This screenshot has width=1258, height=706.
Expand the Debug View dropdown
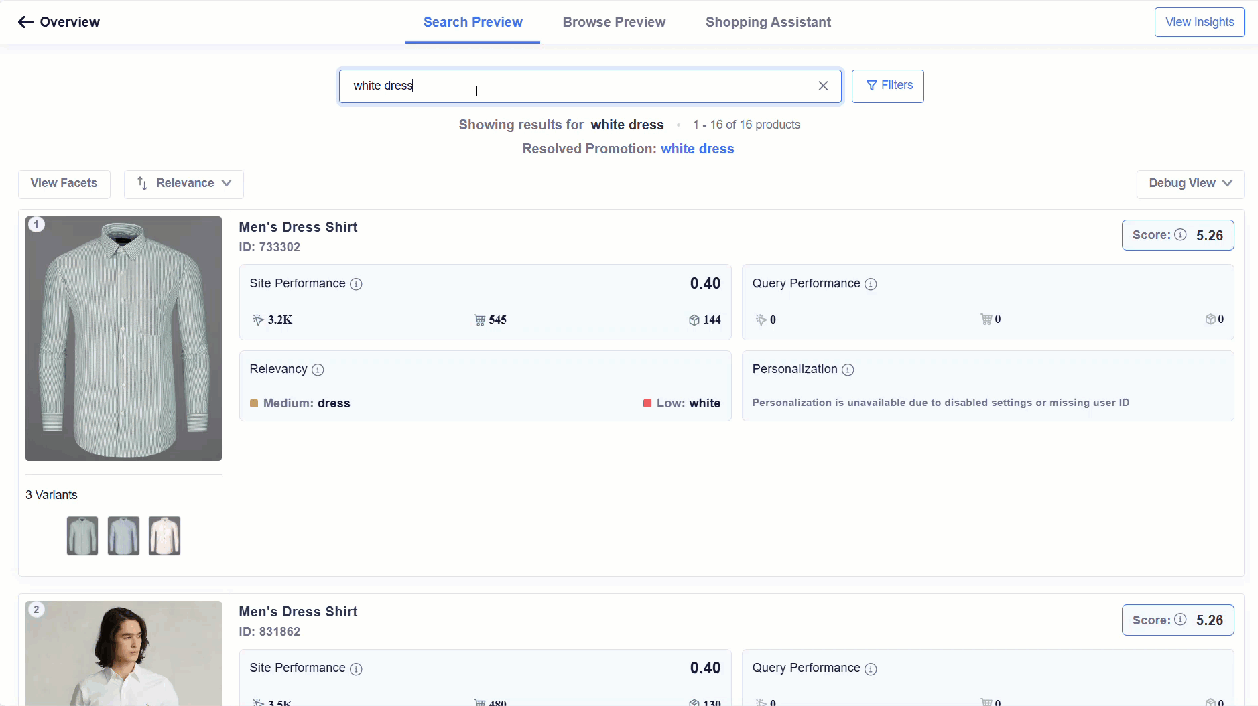tap(1190, 184)
